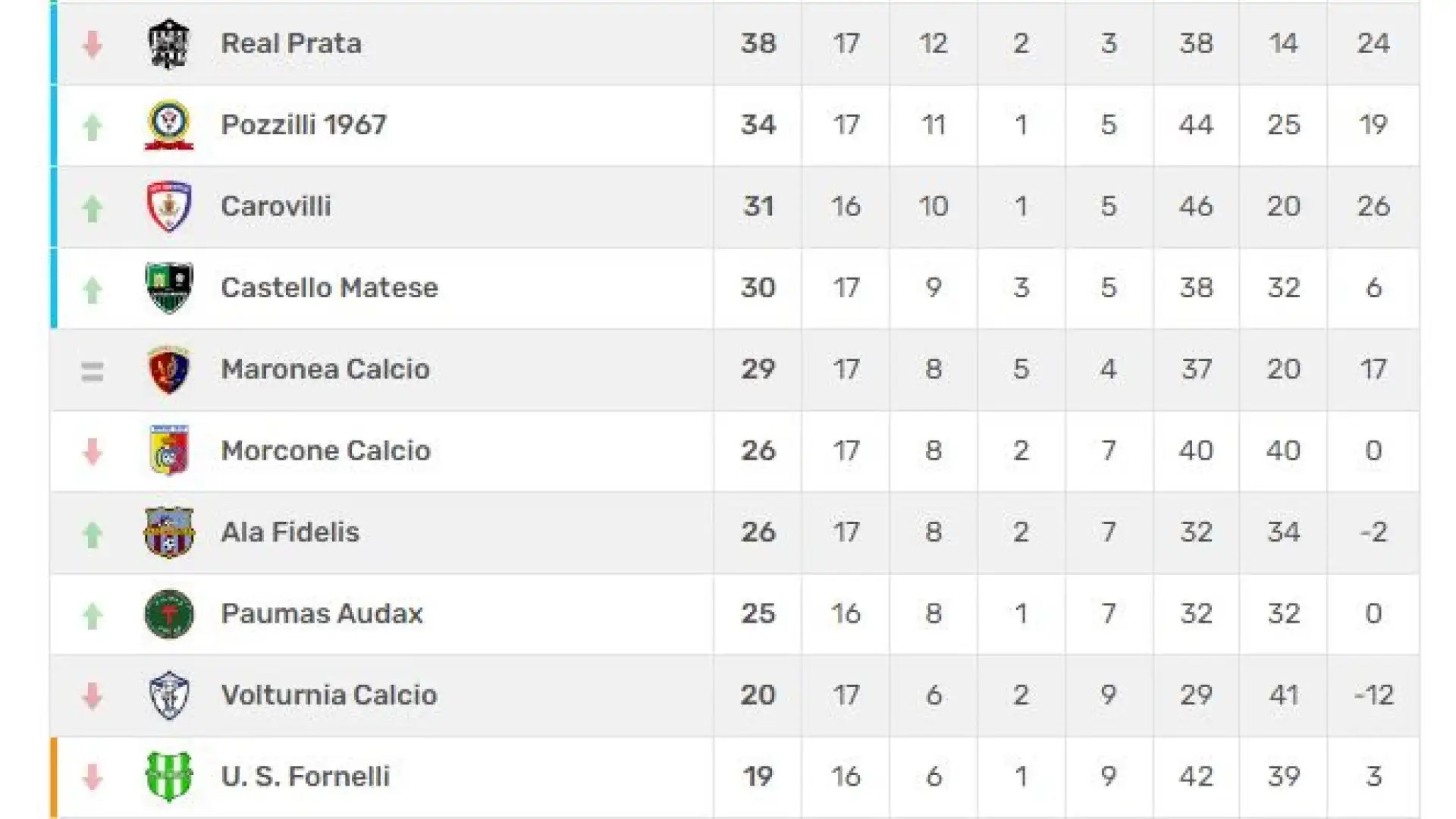Click the Carovilli shield logo
The width and height of the screenshot is (1456, 819).
click(168, 206)
